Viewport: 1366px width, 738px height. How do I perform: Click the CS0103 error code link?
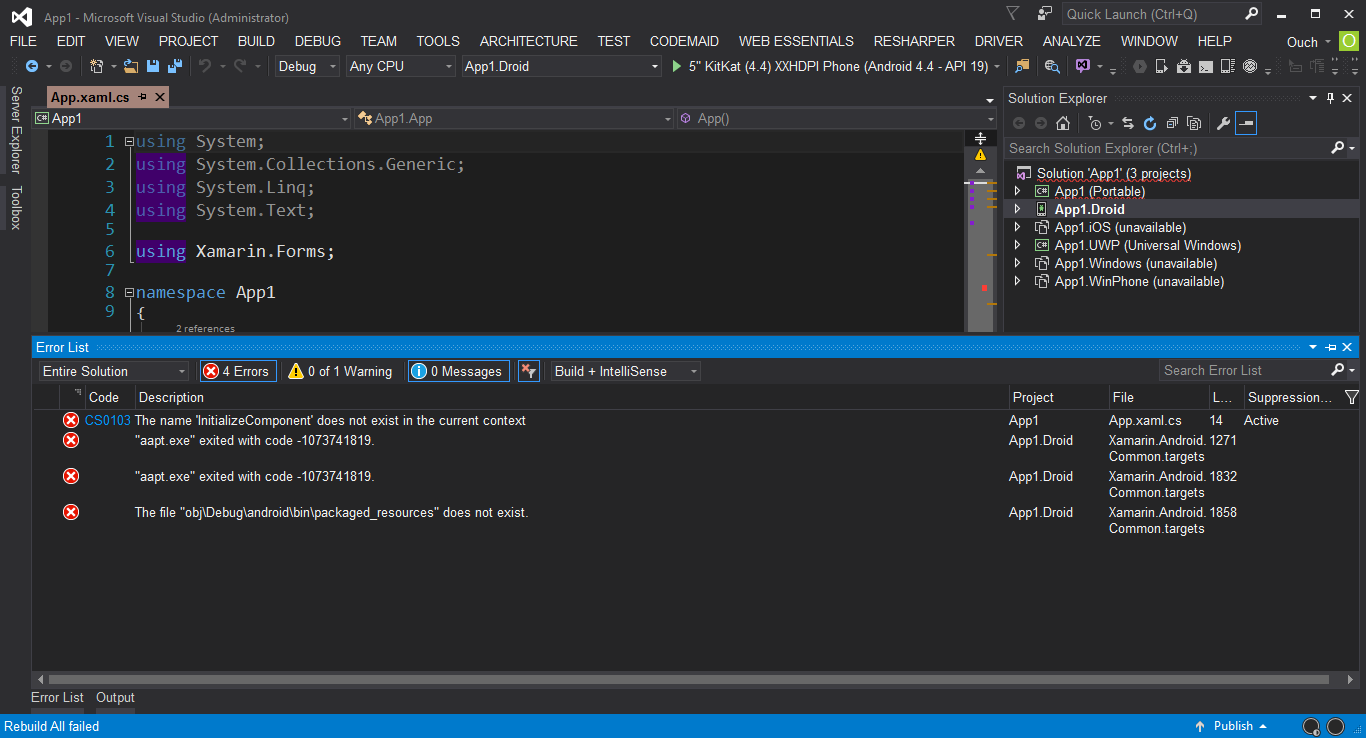point(107,421)
